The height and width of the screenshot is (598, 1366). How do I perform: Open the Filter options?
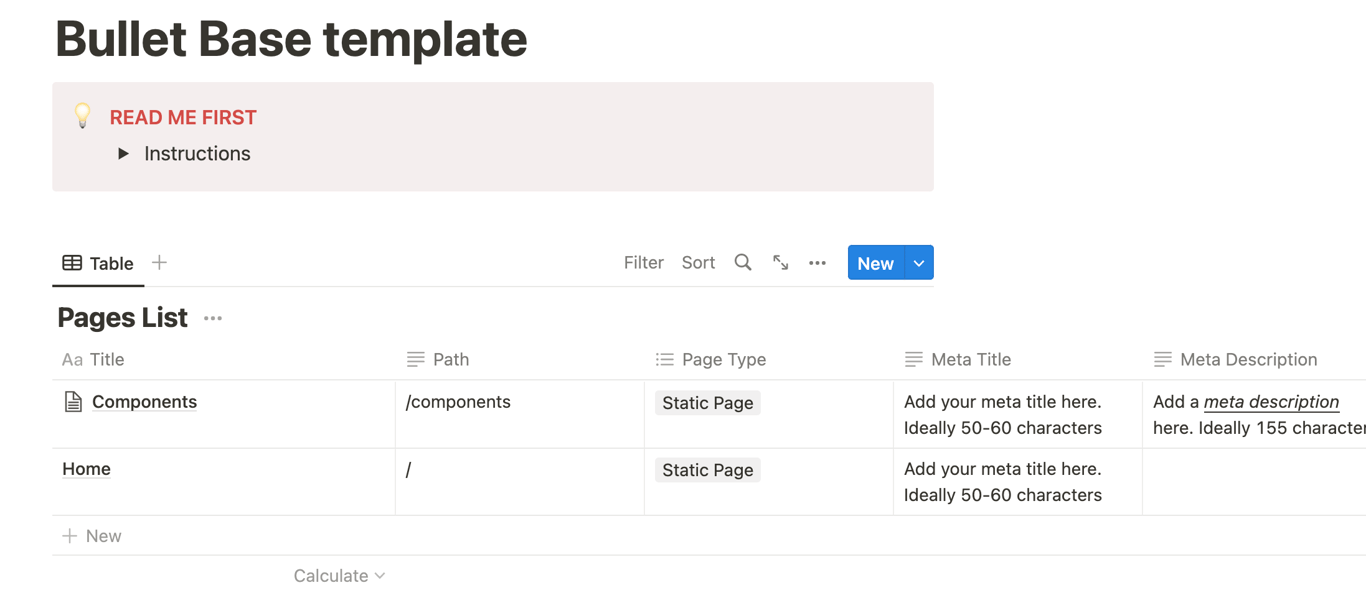click(643, 263)
